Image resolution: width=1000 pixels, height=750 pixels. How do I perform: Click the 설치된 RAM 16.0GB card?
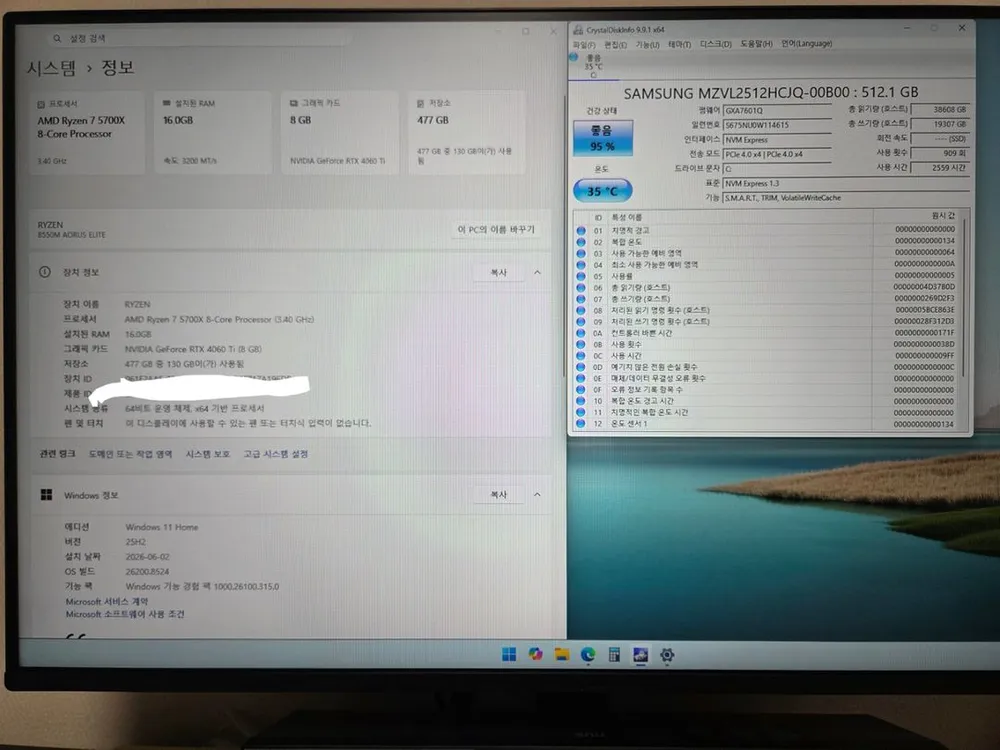click(213, 132)
